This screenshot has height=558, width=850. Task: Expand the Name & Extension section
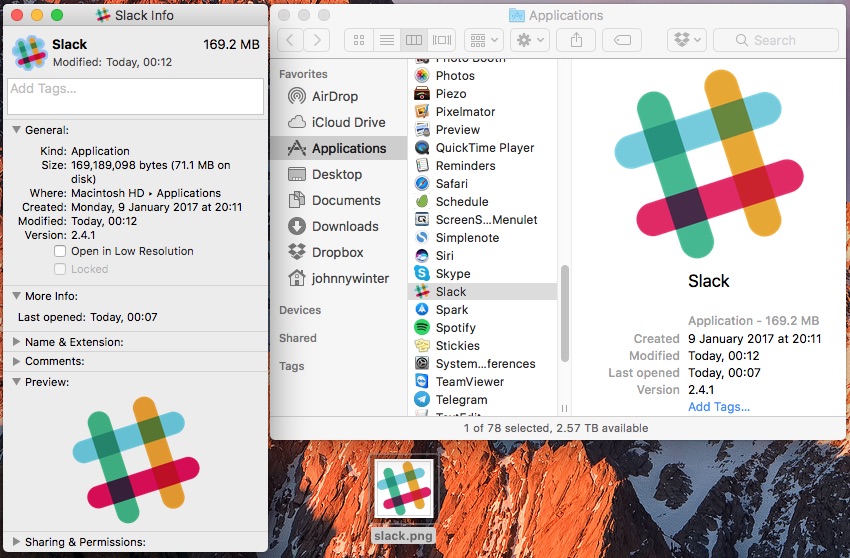click(16, 342)
